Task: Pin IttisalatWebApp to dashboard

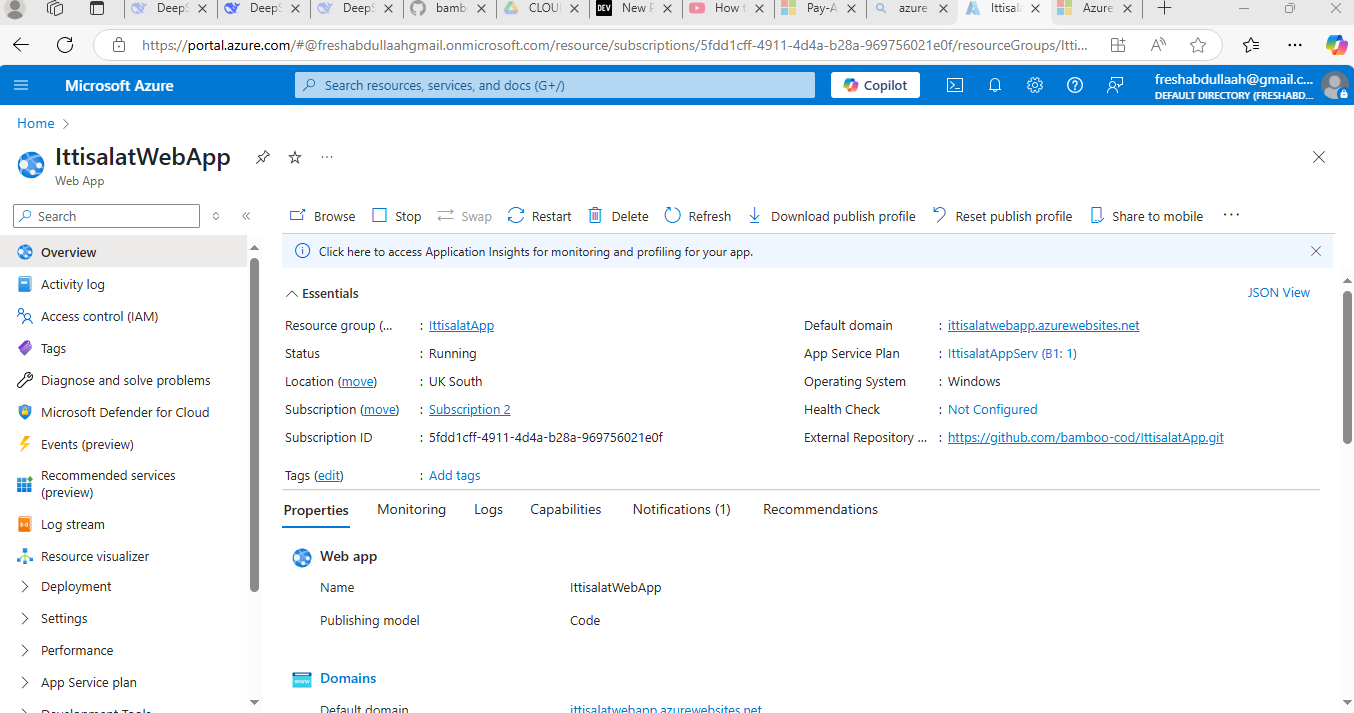Action: 263,157
